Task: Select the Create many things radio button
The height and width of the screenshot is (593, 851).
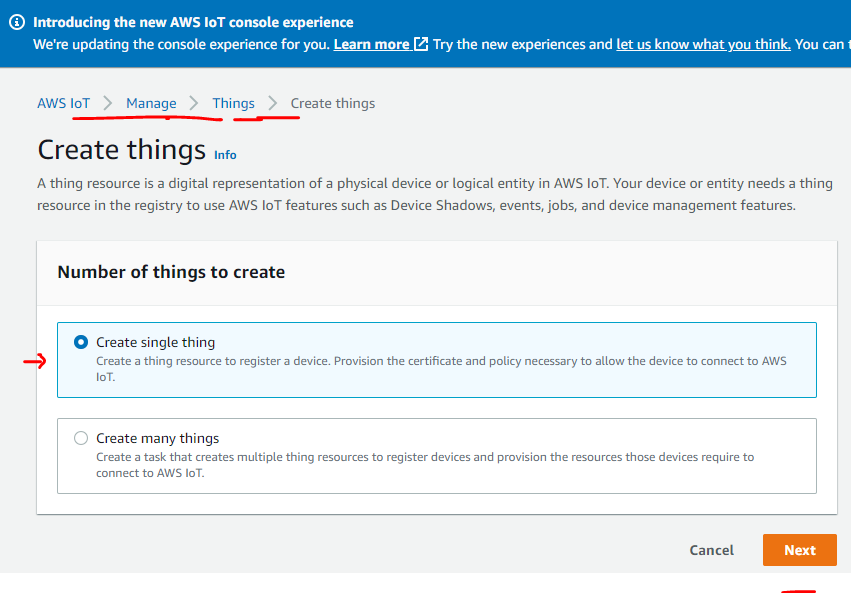Action: coord(81,438)
